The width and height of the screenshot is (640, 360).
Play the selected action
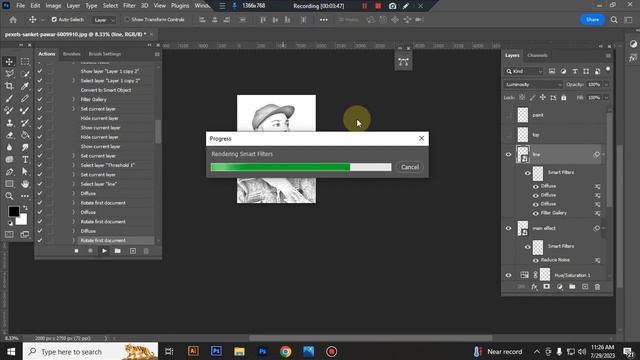[104, 251]
